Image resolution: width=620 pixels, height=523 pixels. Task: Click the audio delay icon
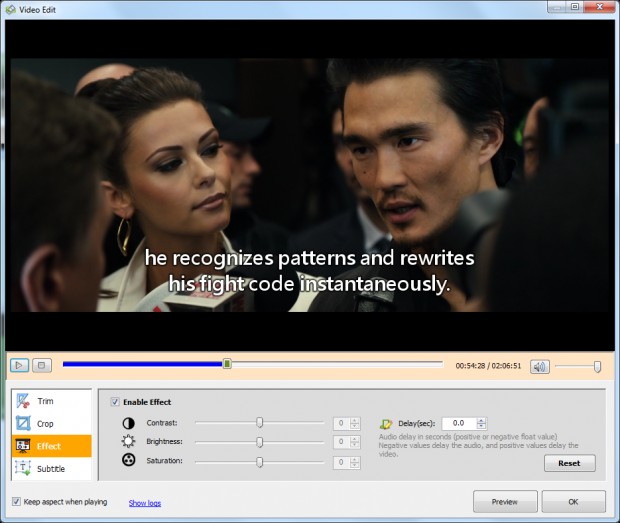point(386,424)
